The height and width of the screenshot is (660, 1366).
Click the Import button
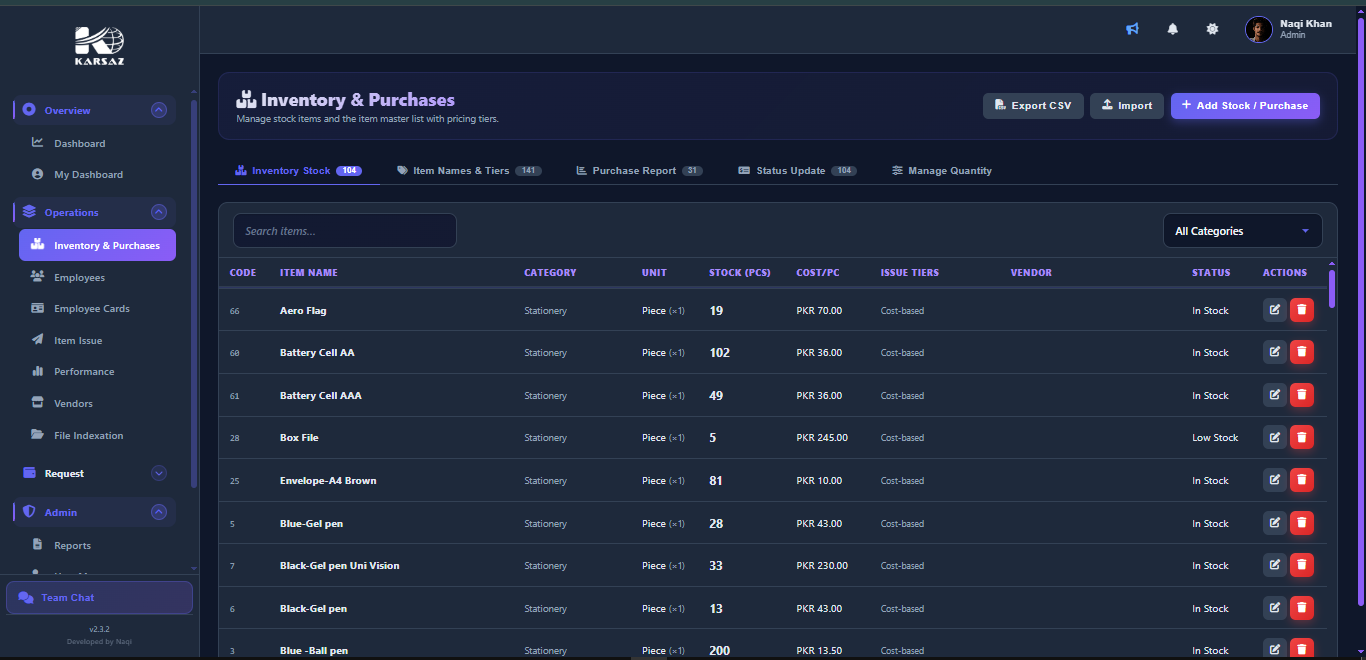coord(1126,105)
